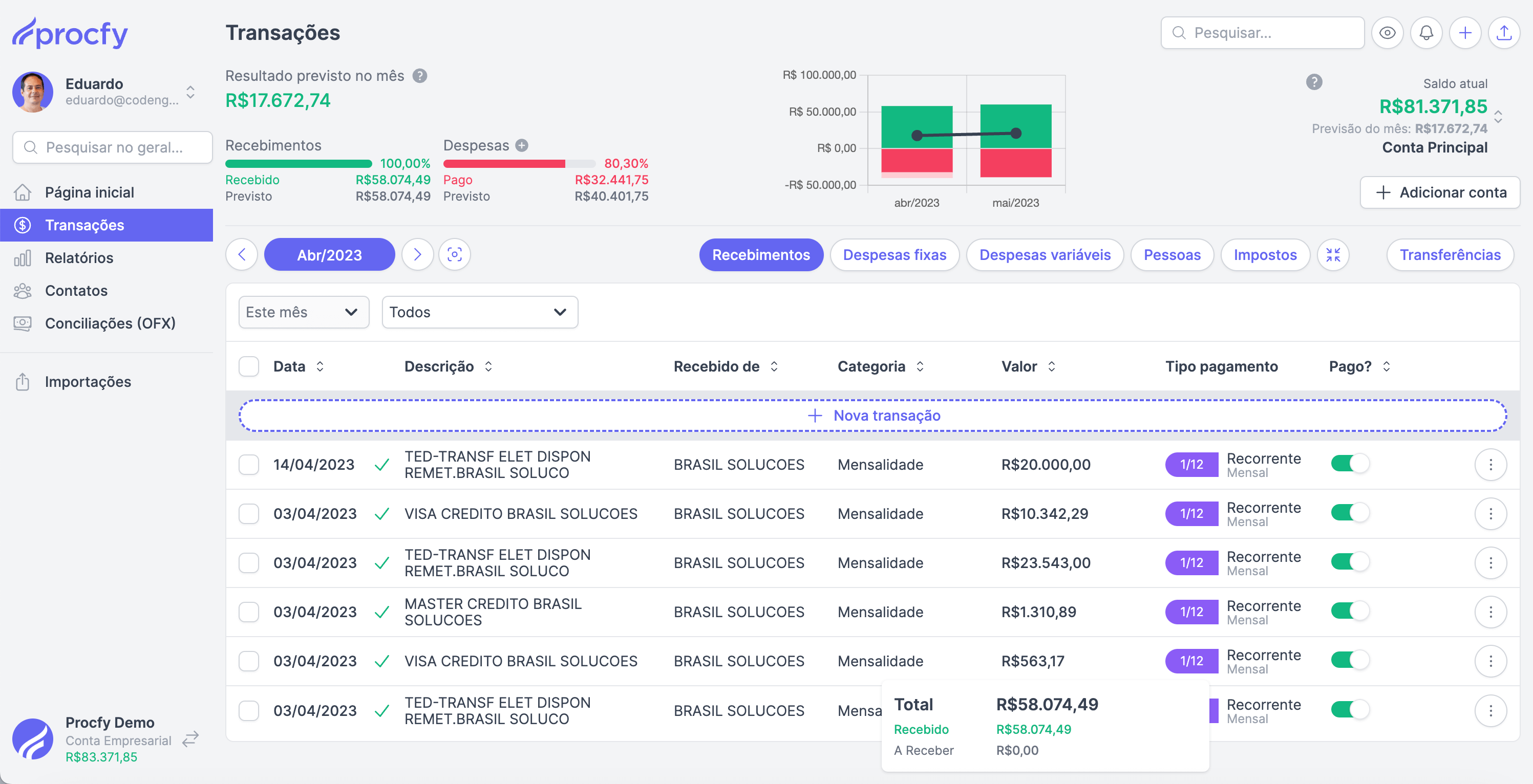
Task: Go to the next month arrow
Action: click(417, 254)
